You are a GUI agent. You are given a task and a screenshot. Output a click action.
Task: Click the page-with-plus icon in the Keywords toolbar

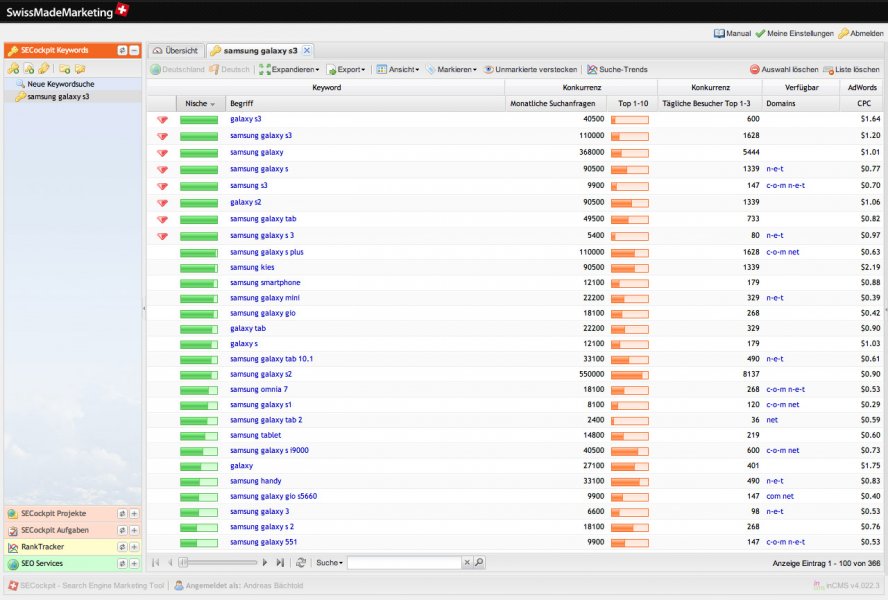tap(28, 69)
